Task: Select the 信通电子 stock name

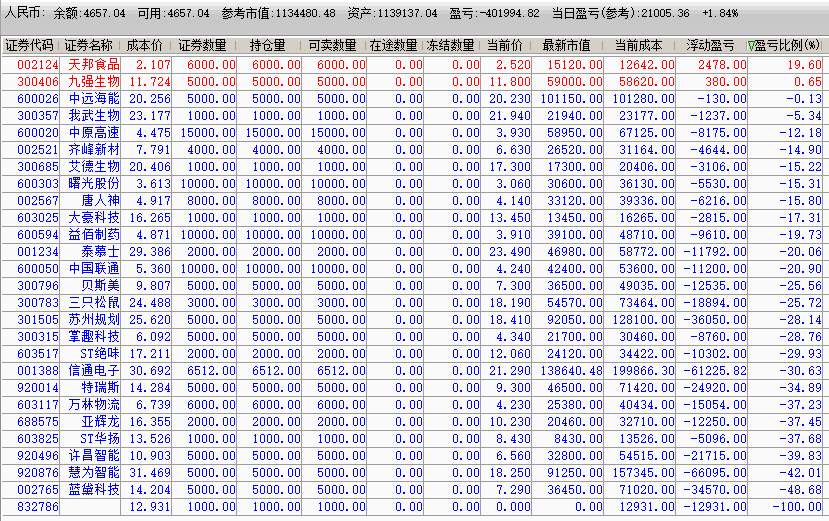Action: [94, 371]
